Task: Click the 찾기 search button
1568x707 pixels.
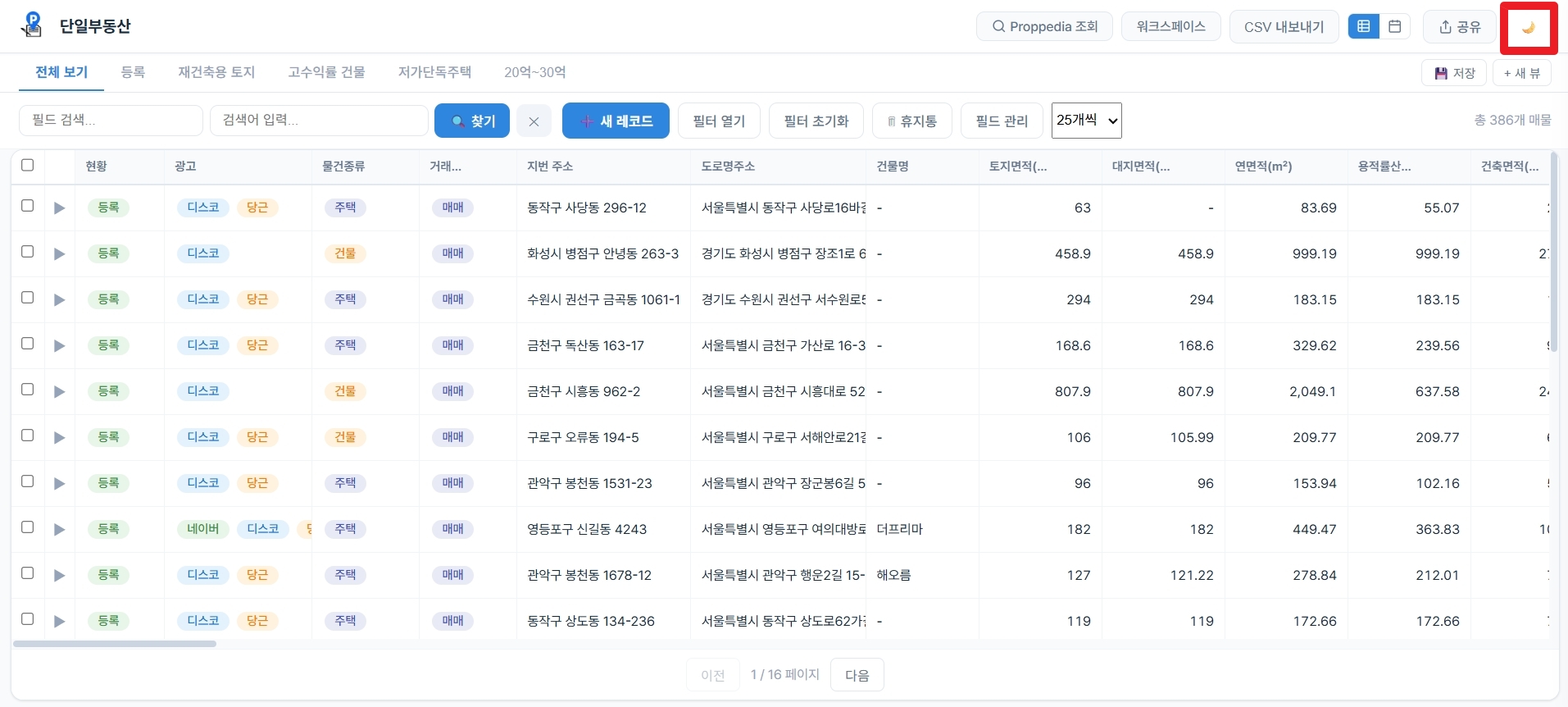Action: [472, 121]
